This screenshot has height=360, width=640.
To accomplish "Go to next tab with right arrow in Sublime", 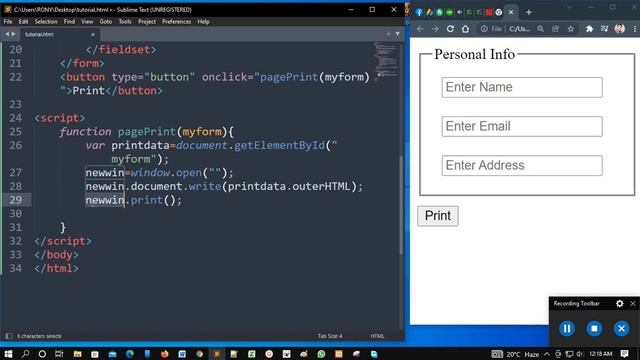I will click(13, 34).
